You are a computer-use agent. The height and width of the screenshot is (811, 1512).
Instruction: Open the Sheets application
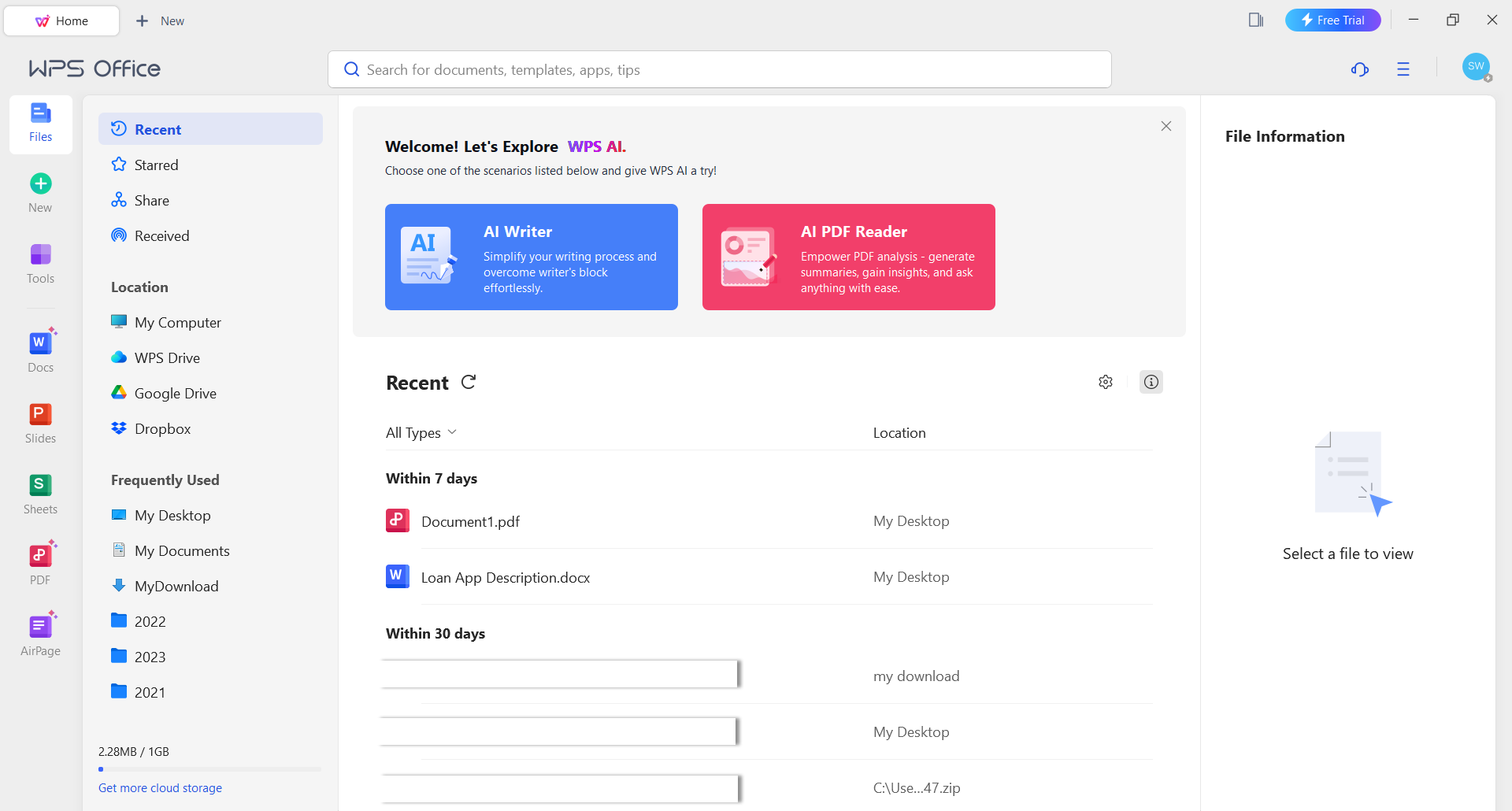click(x=40, y=491)
